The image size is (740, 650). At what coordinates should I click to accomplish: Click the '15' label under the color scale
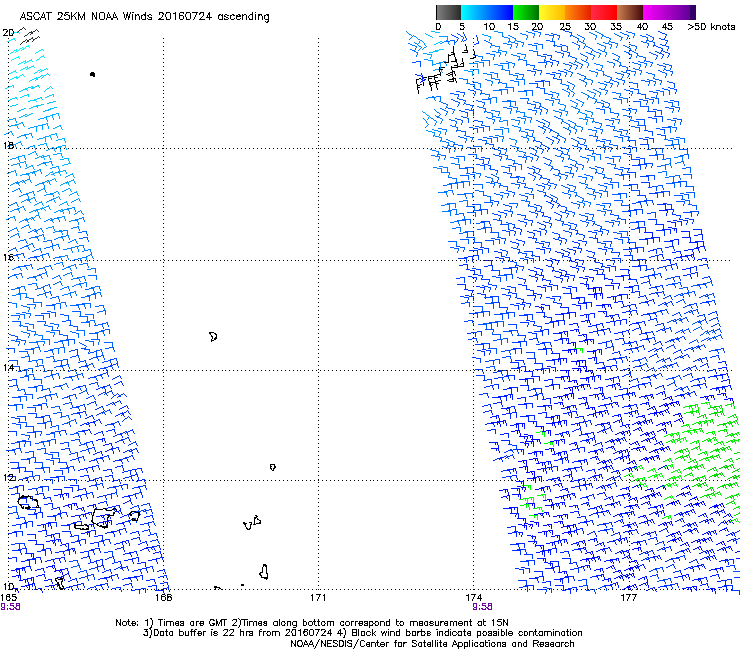[x=513, y=27]
